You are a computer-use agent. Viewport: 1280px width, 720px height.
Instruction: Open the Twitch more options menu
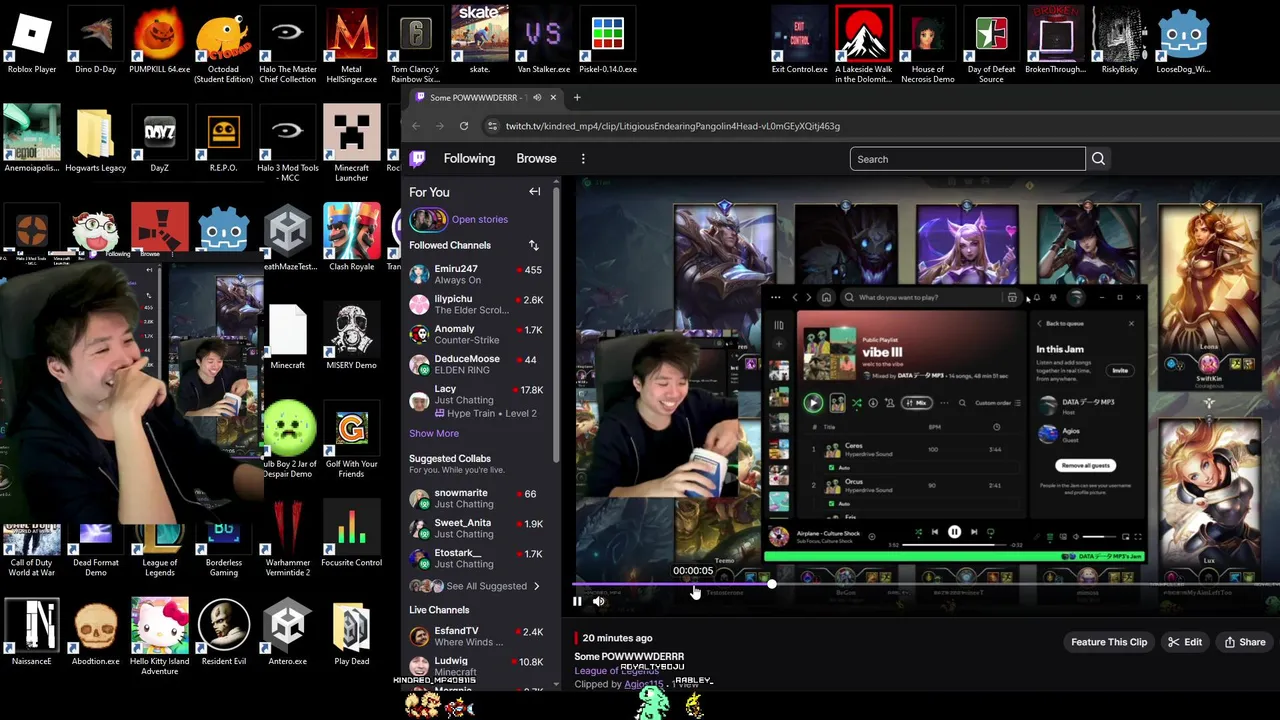(583, 158)
